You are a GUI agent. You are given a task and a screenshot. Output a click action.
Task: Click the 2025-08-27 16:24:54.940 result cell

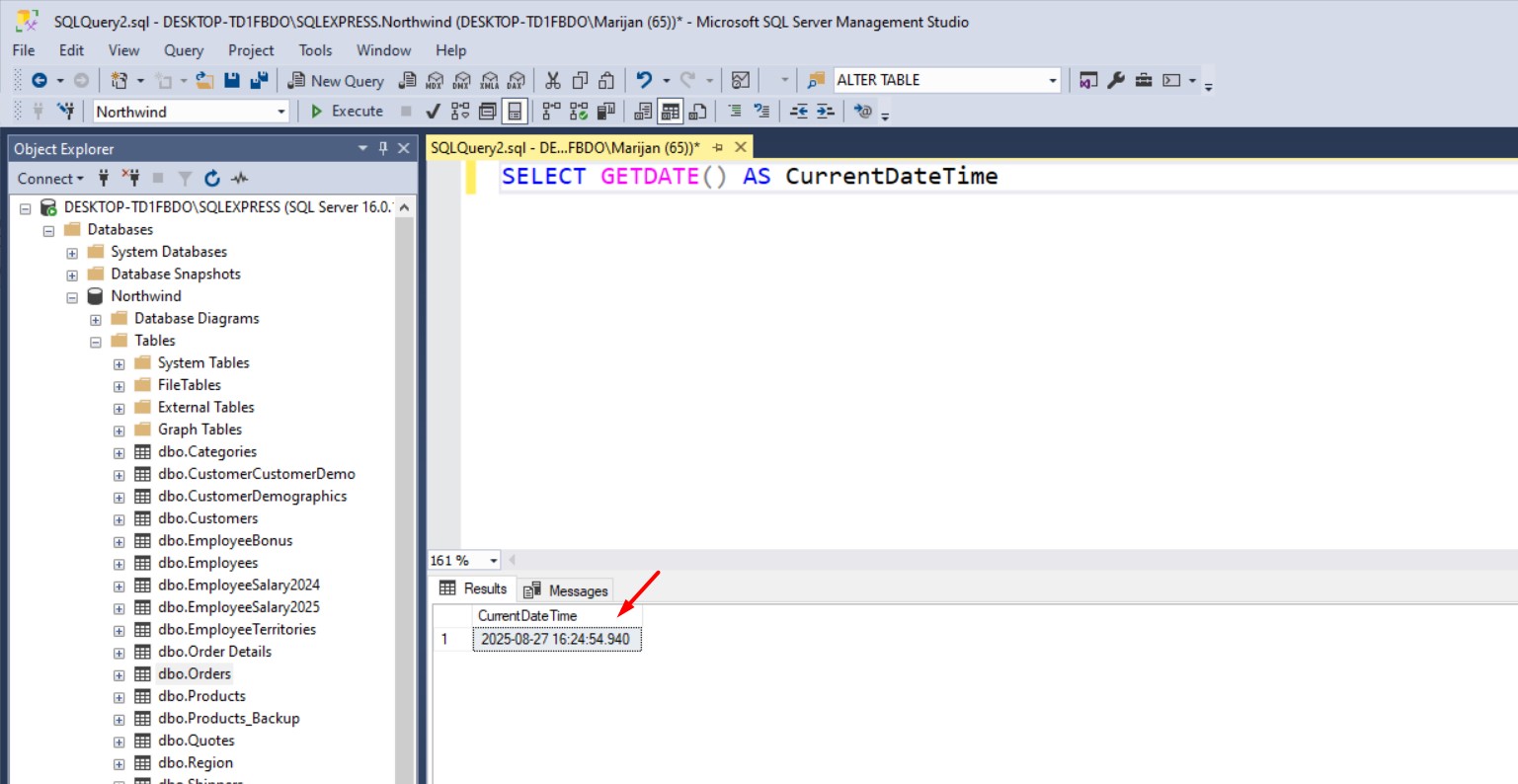pos(557,639)
